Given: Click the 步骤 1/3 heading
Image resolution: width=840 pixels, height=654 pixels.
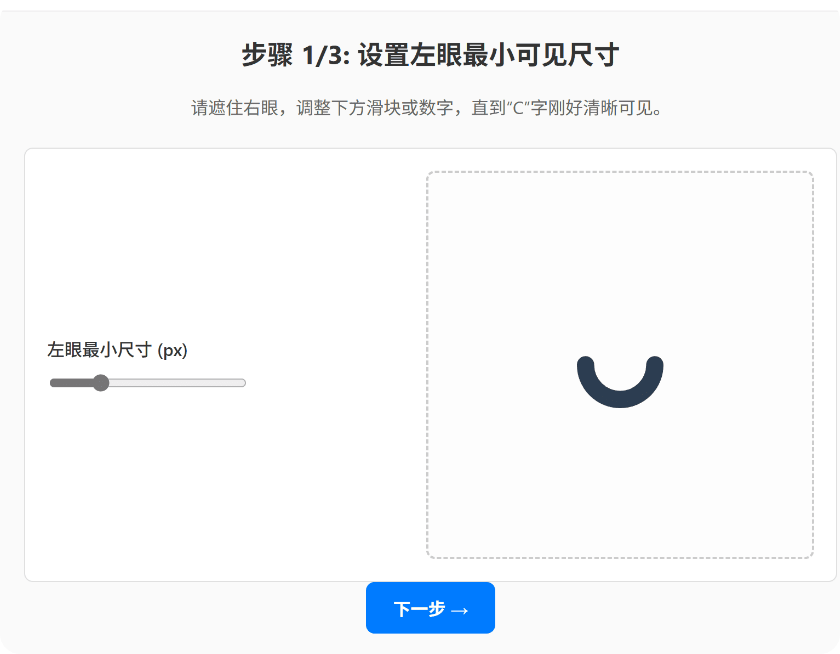Looking at the screenshot, I should click(430, 55).
